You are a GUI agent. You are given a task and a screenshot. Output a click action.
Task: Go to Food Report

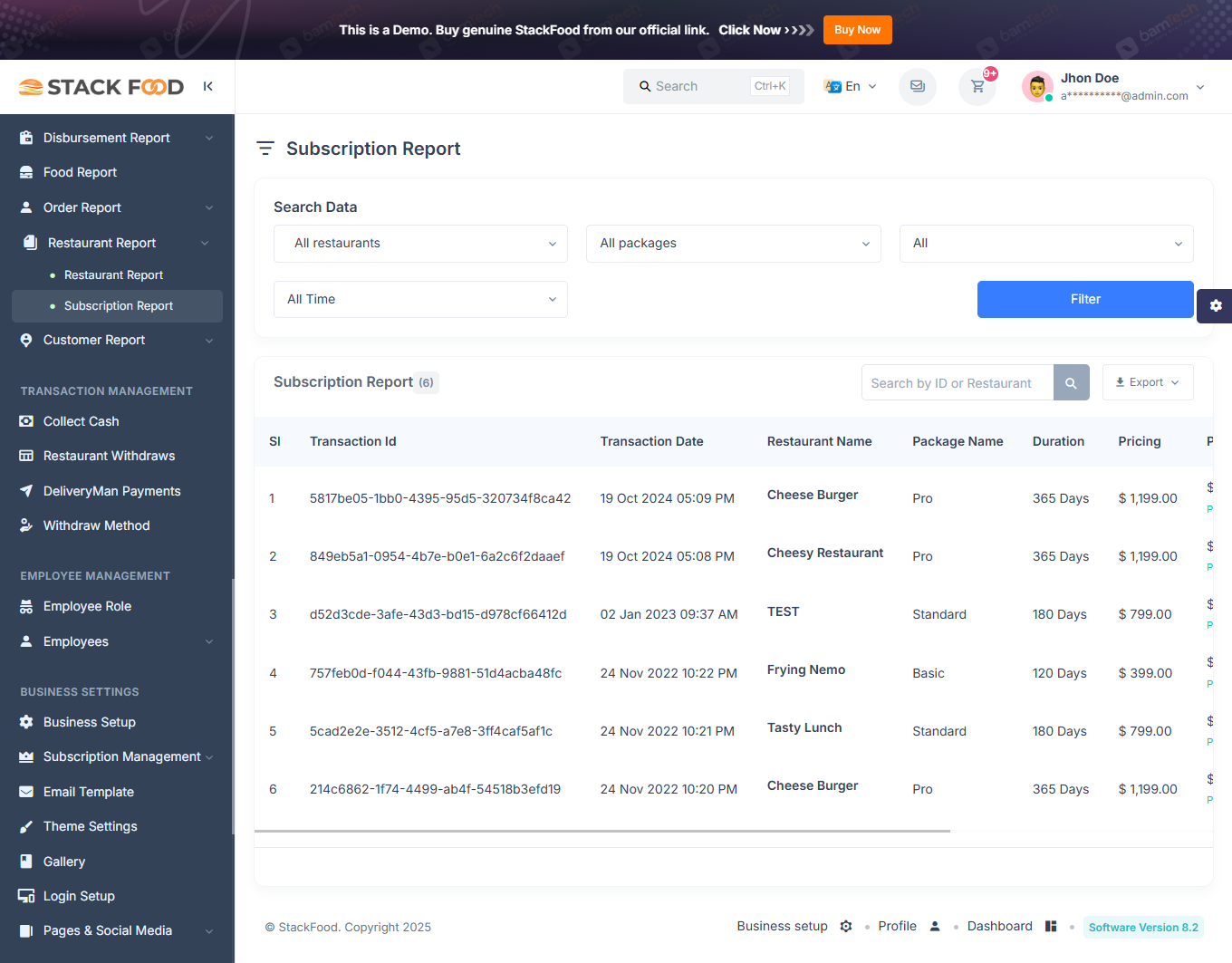pos(80,172)
